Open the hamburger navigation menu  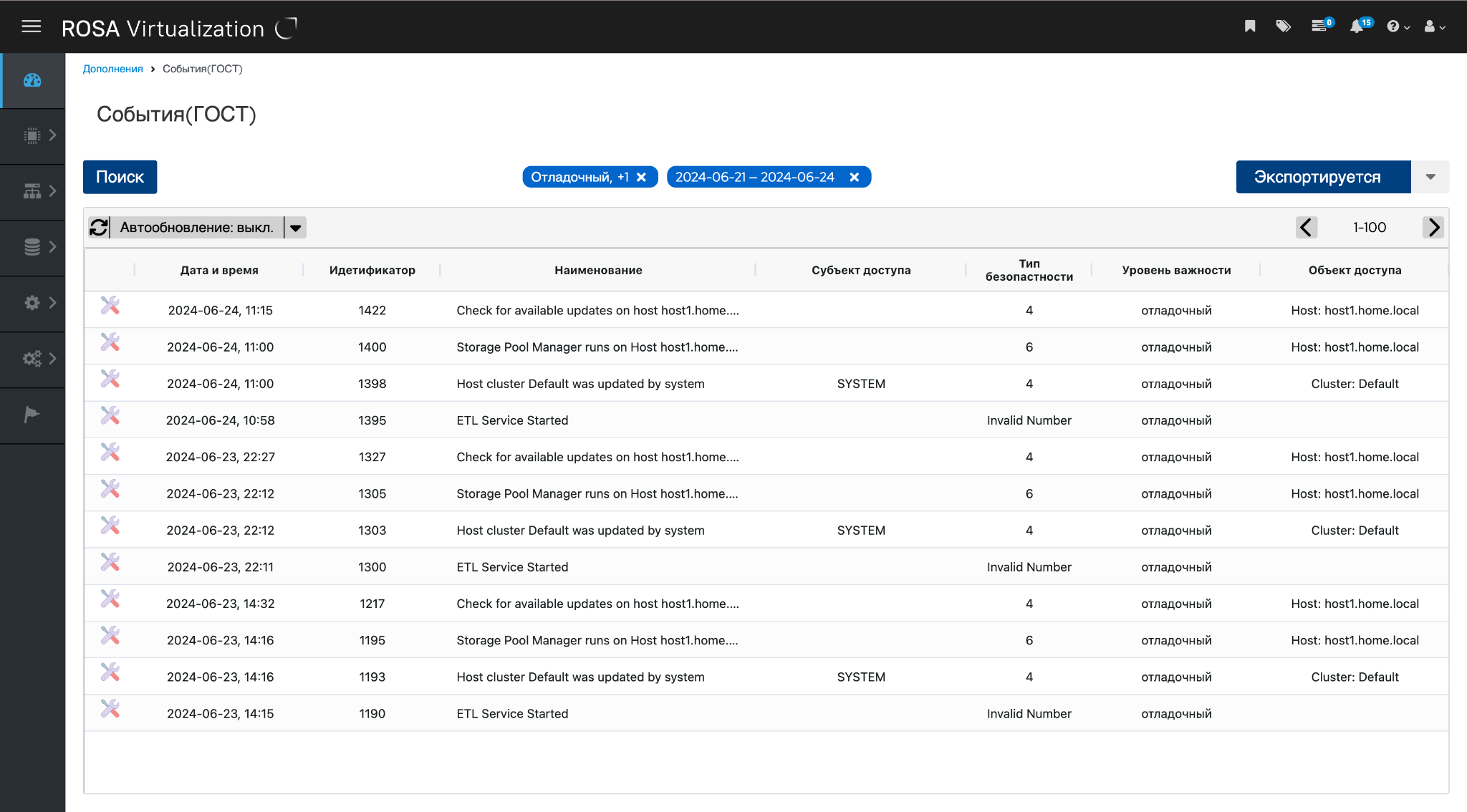click(x=31, y=27)
